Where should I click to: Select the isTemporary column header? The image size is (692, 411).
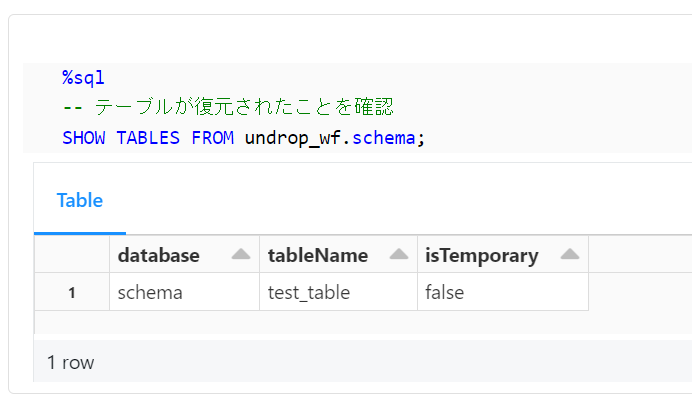pyautogui.click(x=503, y=255)
